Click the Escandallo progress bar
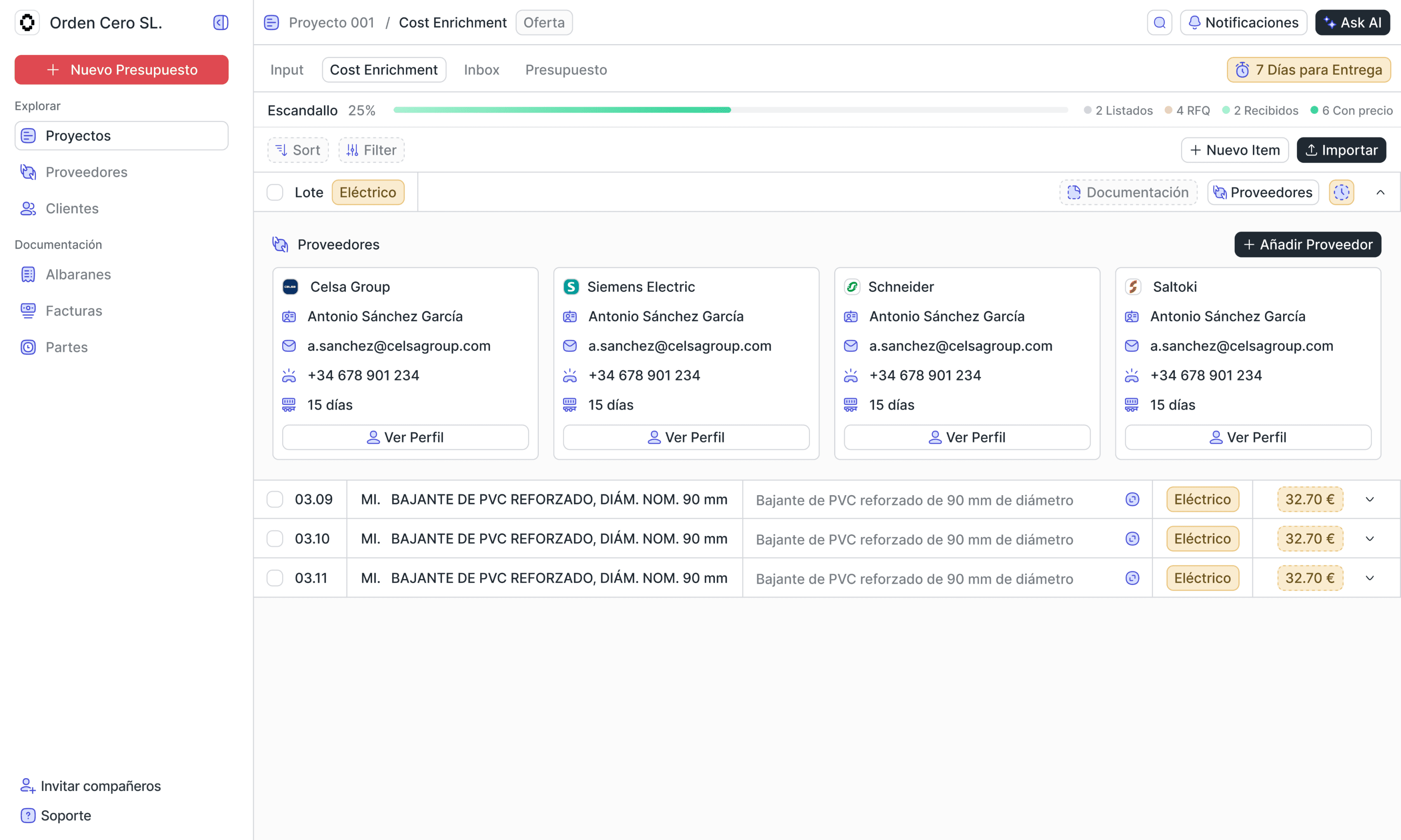Viewport: 1401px width, 840px height. tap(730, 110)
